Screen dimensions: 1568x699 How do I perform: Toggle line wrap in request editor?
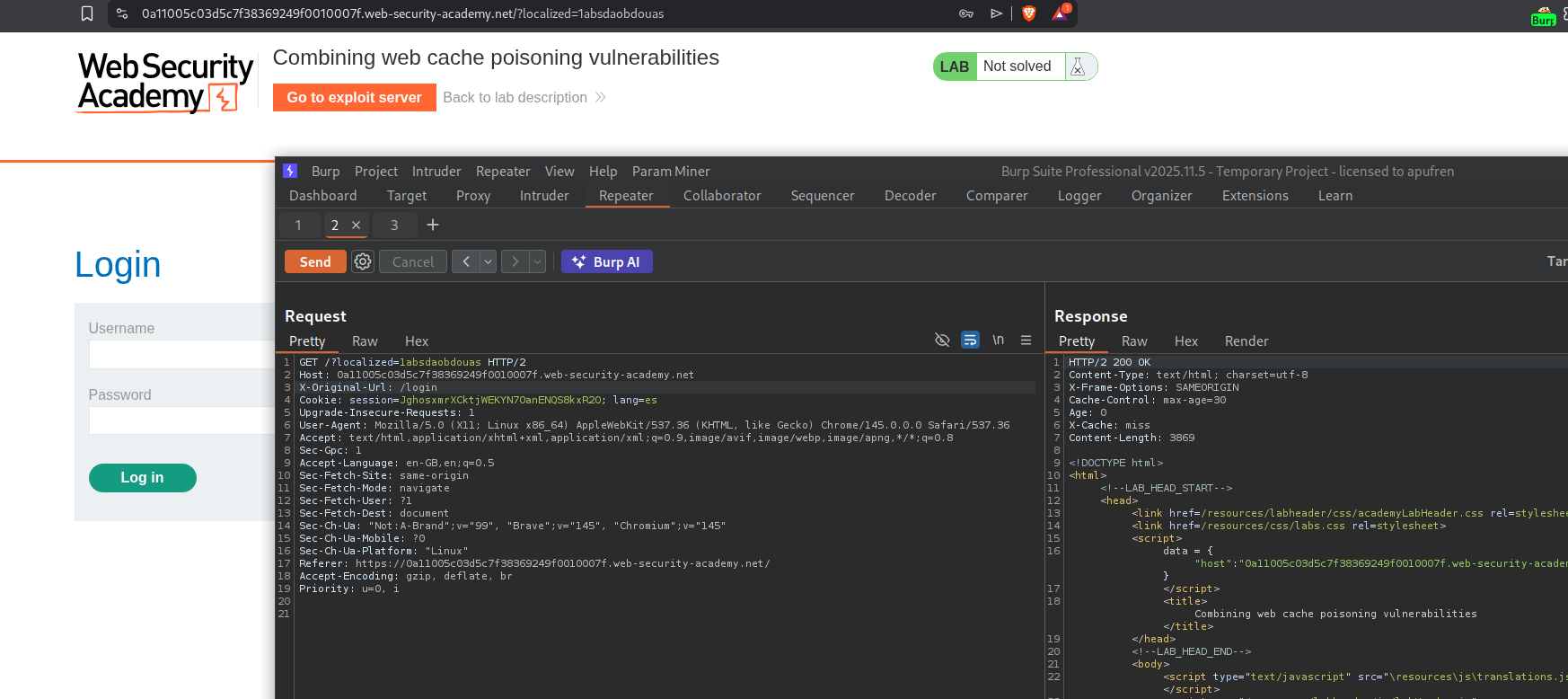(970, 340)
